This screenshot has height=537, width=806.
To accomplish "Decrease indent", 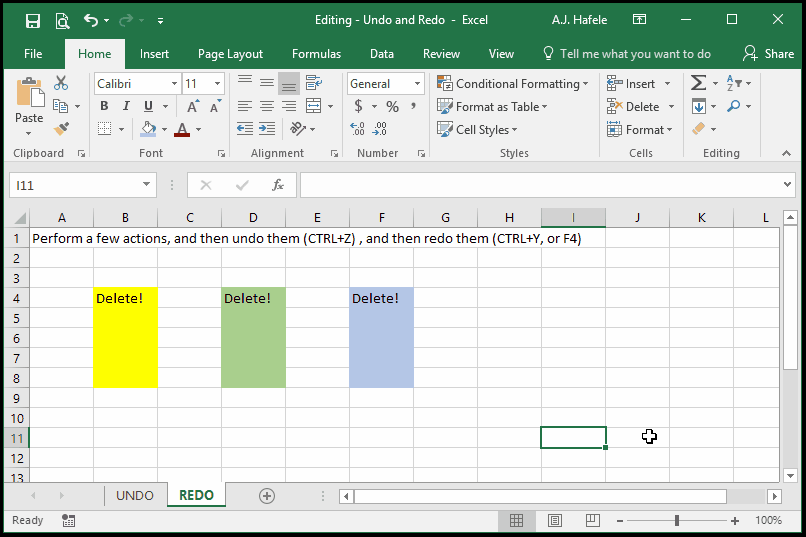I will point(245,128).
